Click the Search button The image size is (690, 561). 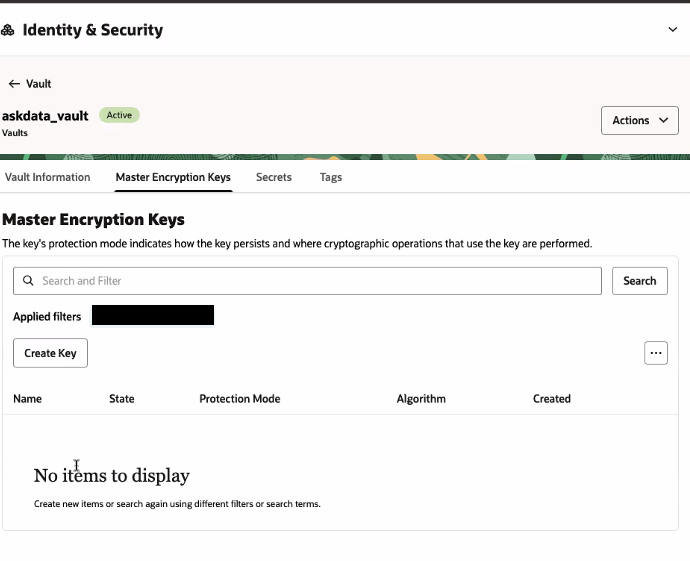click(x=639, y=281)
